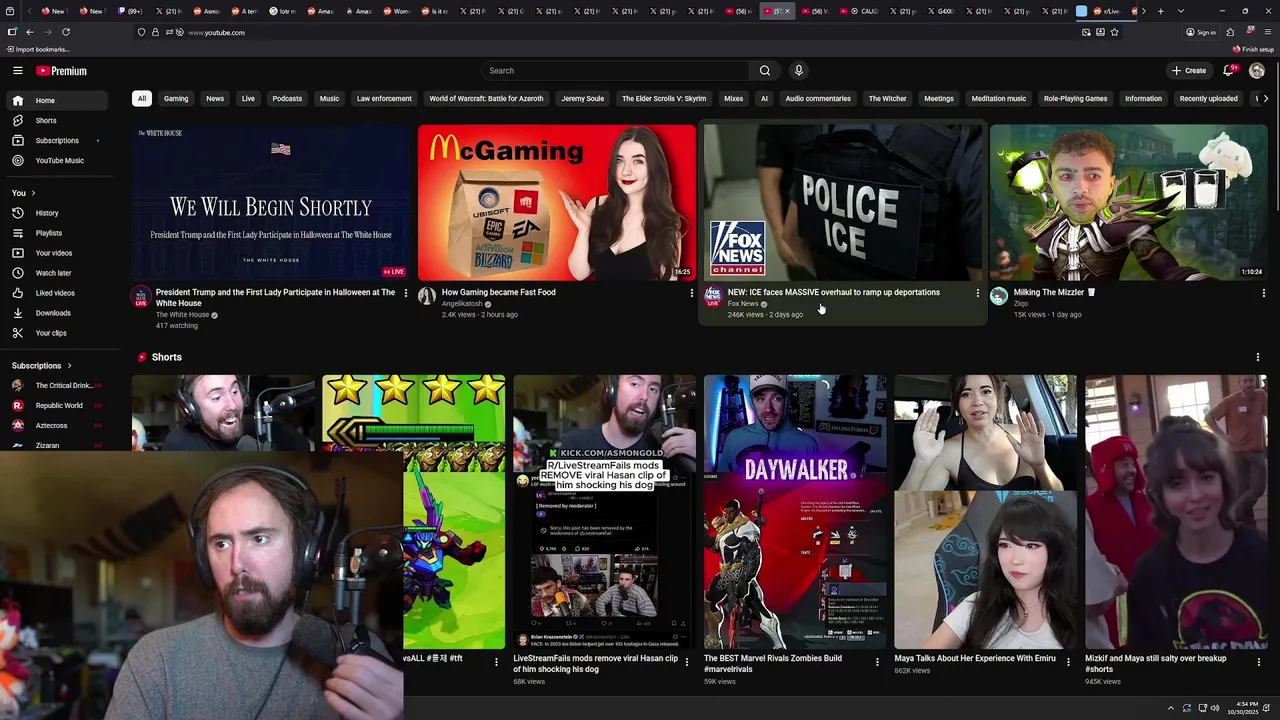The height and width of the screenshot is (720, 1280).
Task: Click browser Sign in button
Action: coord(1201,32)
